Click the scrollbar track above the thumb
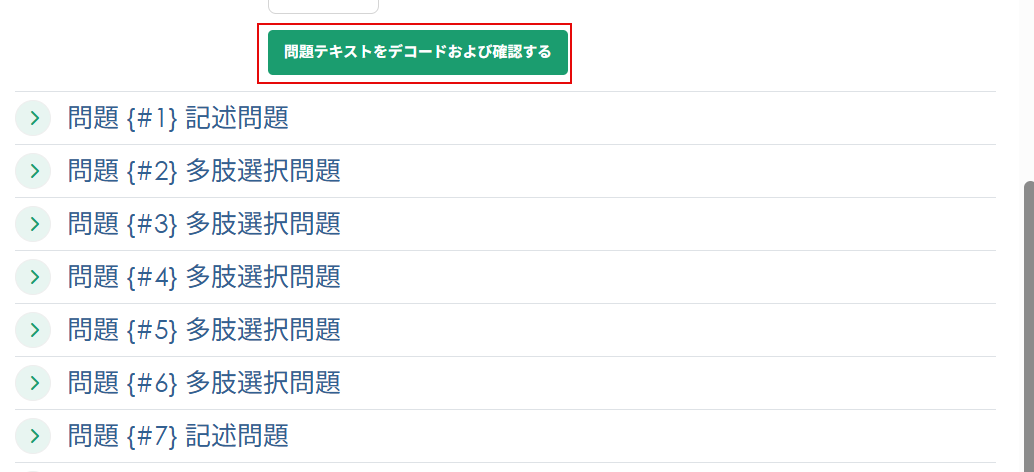This screenshot has height=472, width=1034. [1027, 90]
